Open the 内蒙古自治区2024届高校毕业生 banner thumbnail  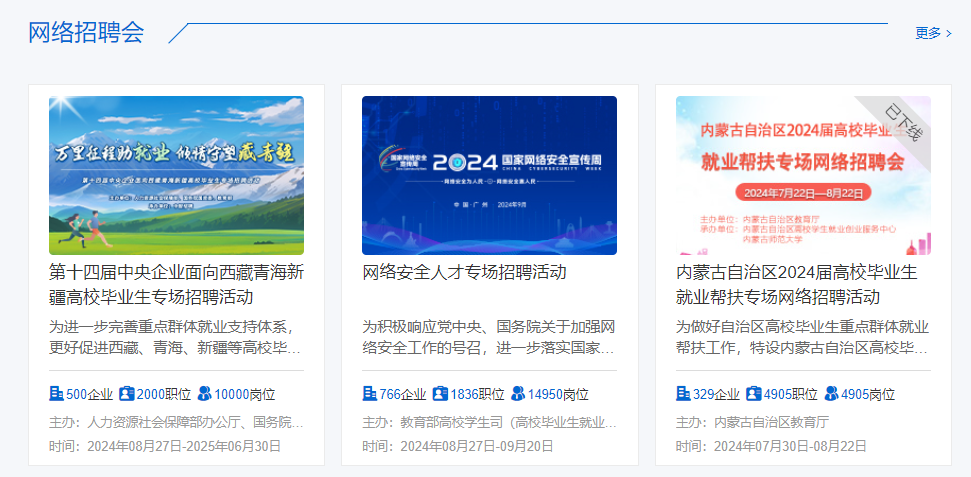(x=803, y=175)
